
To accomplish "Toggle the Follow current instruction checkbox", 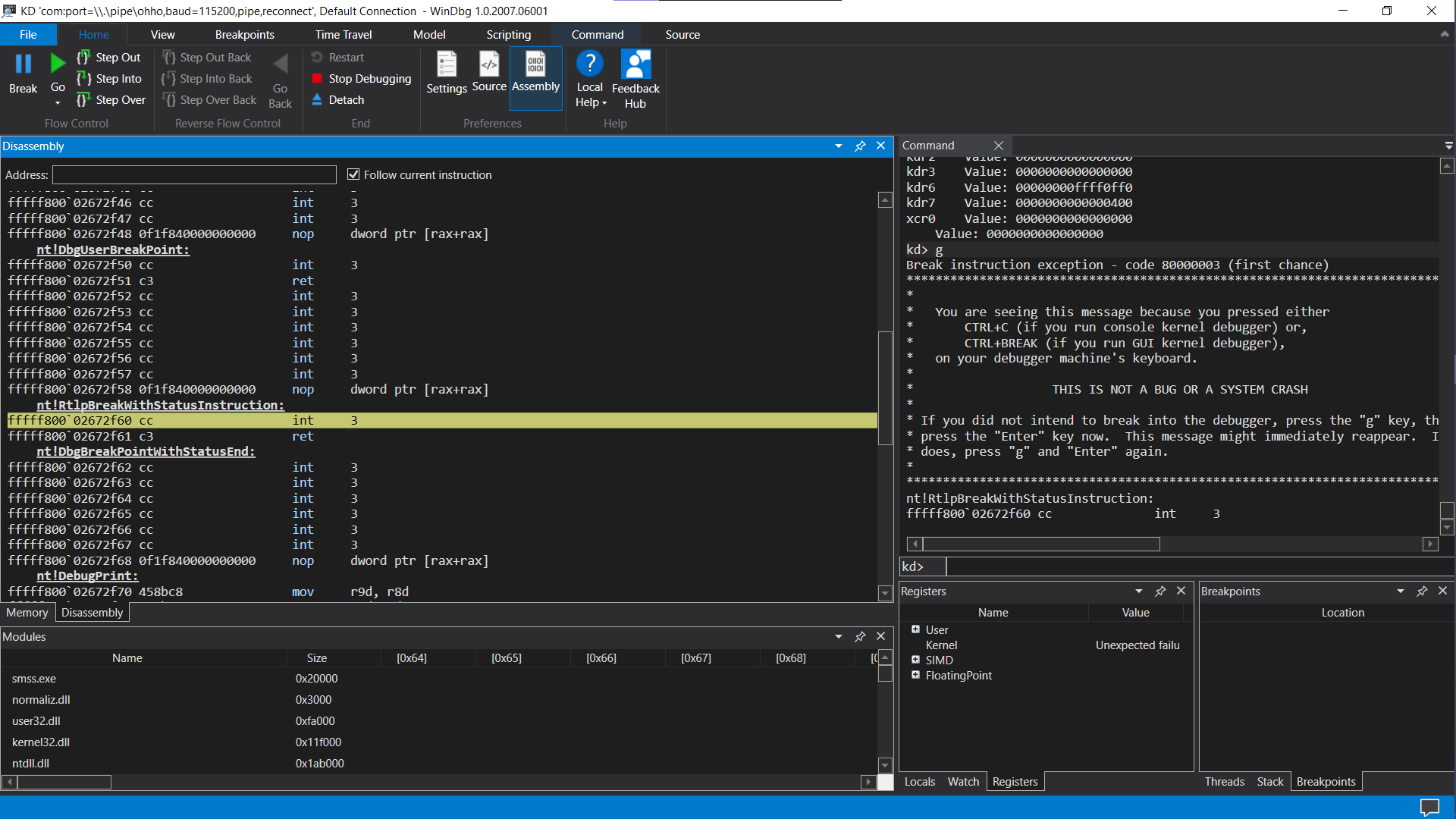I will click(353, 174).
